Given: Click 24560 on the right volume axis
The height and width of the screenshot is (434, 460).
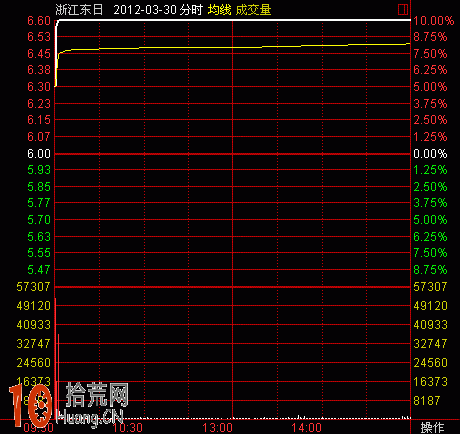Looking at the screenshot, I should [x=430, y=363].
